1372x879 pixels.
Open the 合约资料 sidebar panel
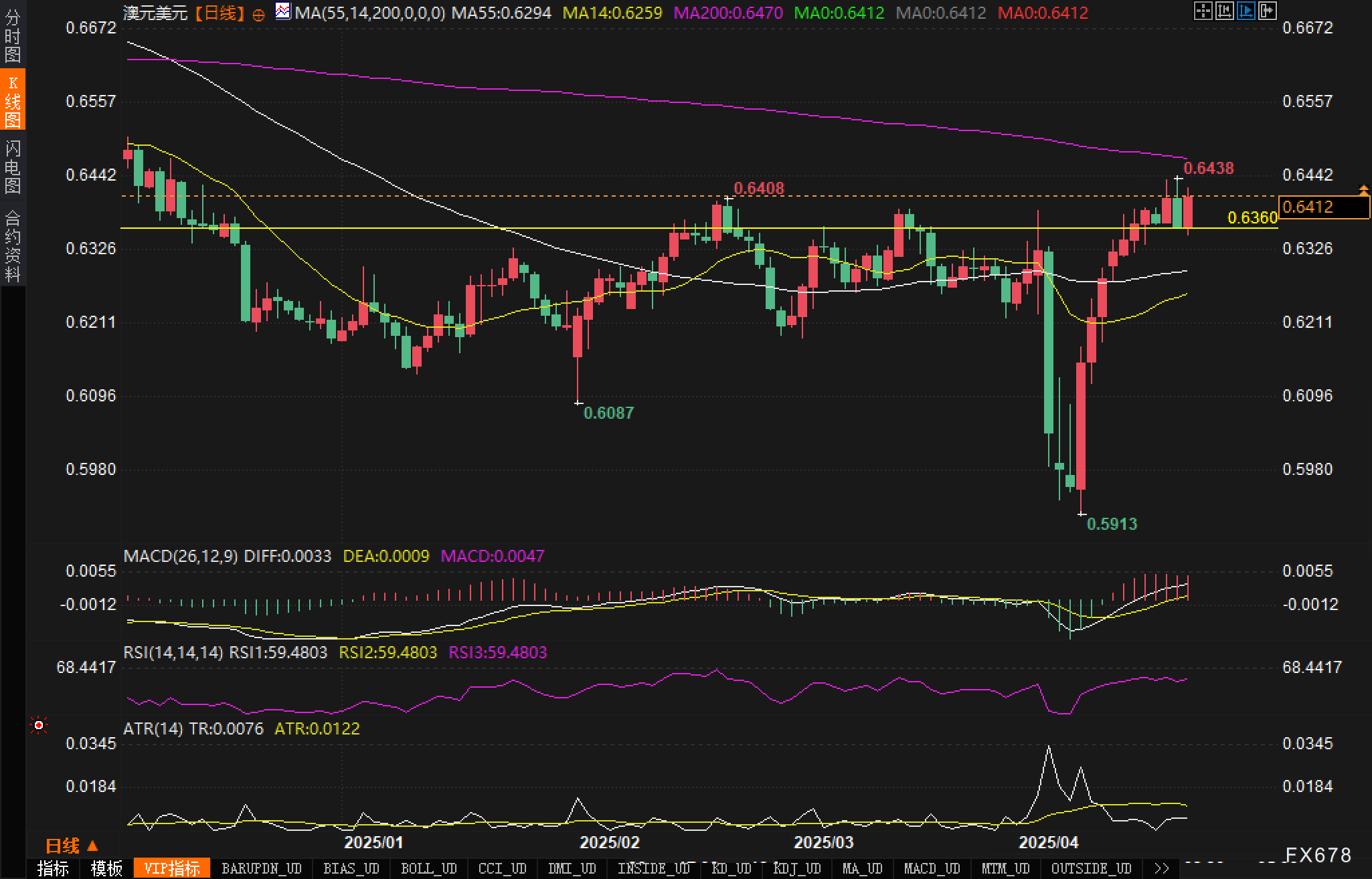pyautogui.click(x=12, y=246)
